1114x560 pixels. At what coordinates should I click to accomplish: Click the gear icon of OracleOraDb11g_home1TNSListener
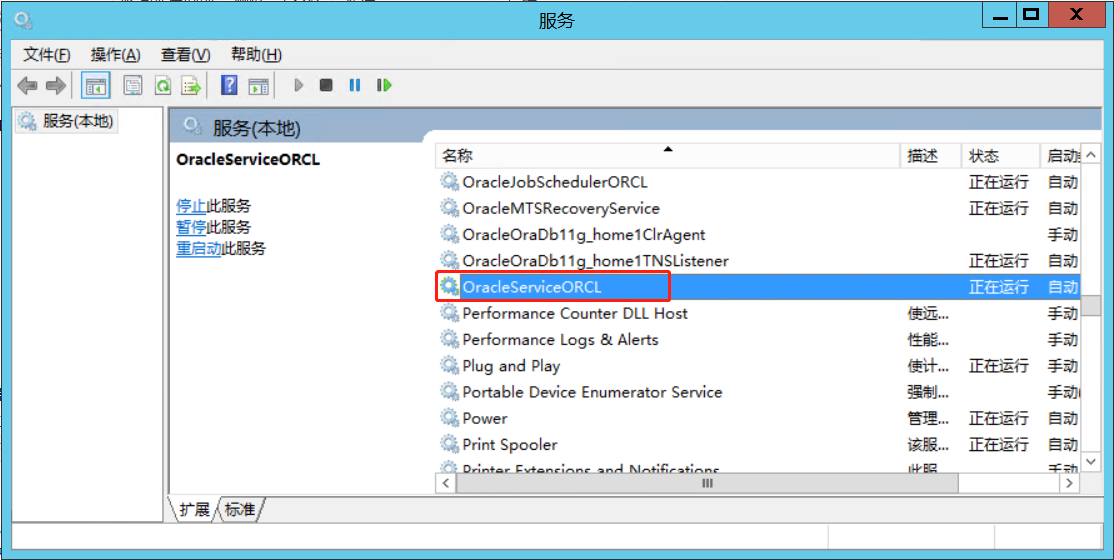point(450,261)
